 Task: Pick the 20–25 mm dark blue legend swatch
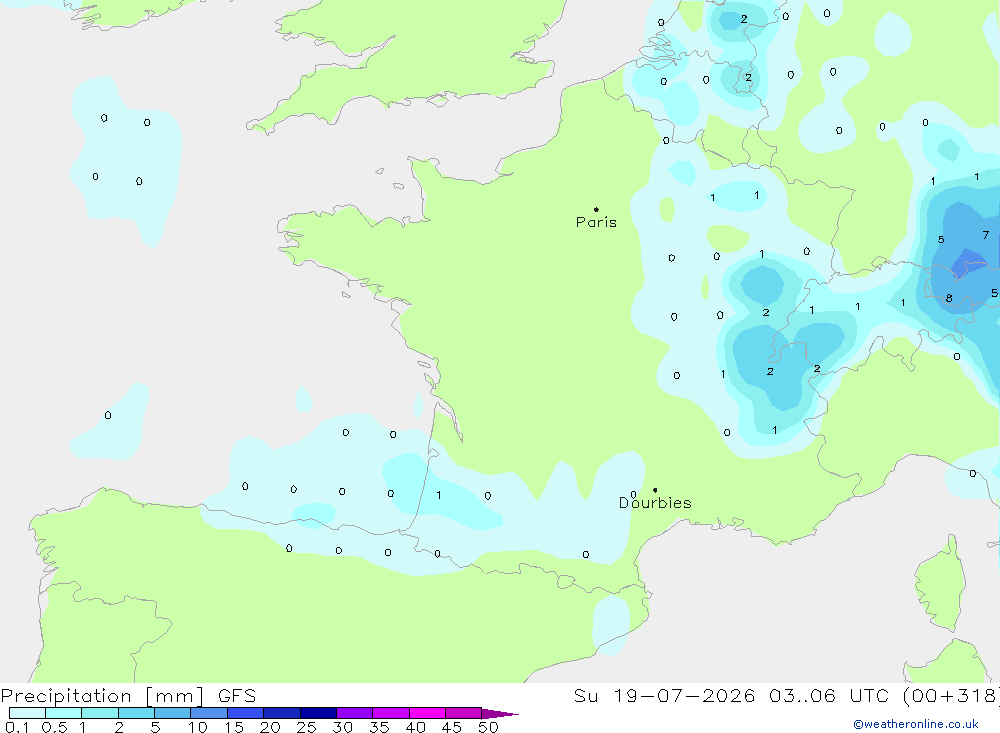281,713
